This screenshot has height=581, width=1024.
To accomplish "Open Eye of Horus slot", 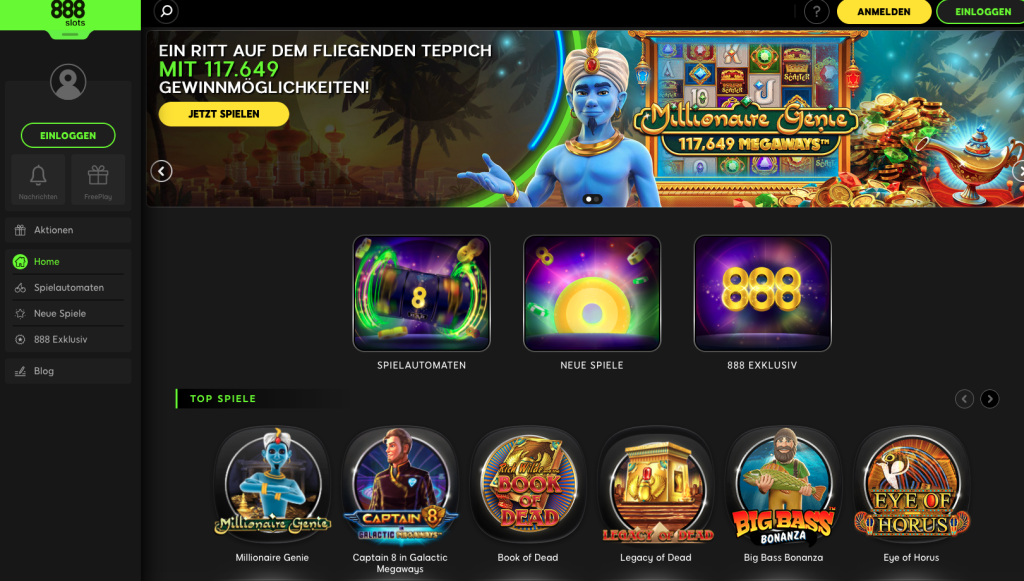I will 911,483.
